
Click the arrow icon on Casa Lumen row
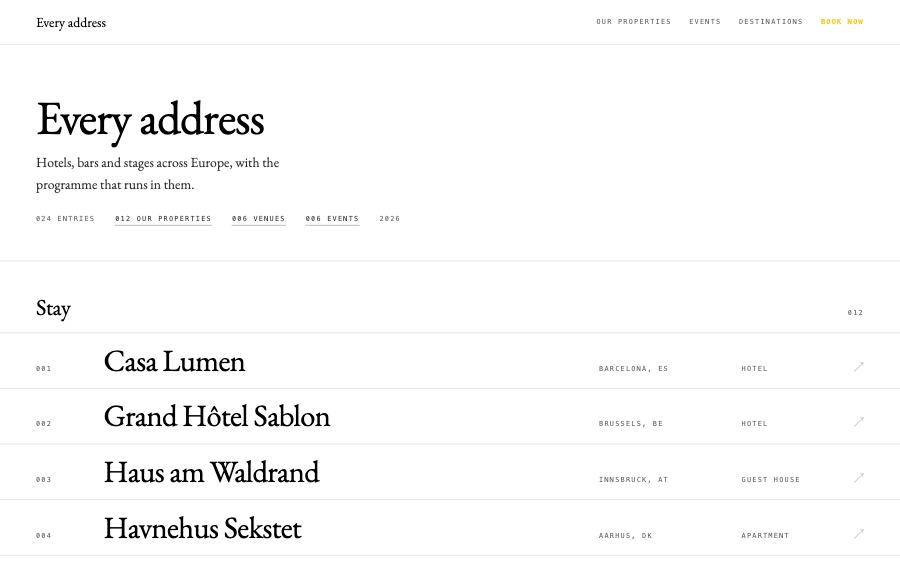click(859, 367)
